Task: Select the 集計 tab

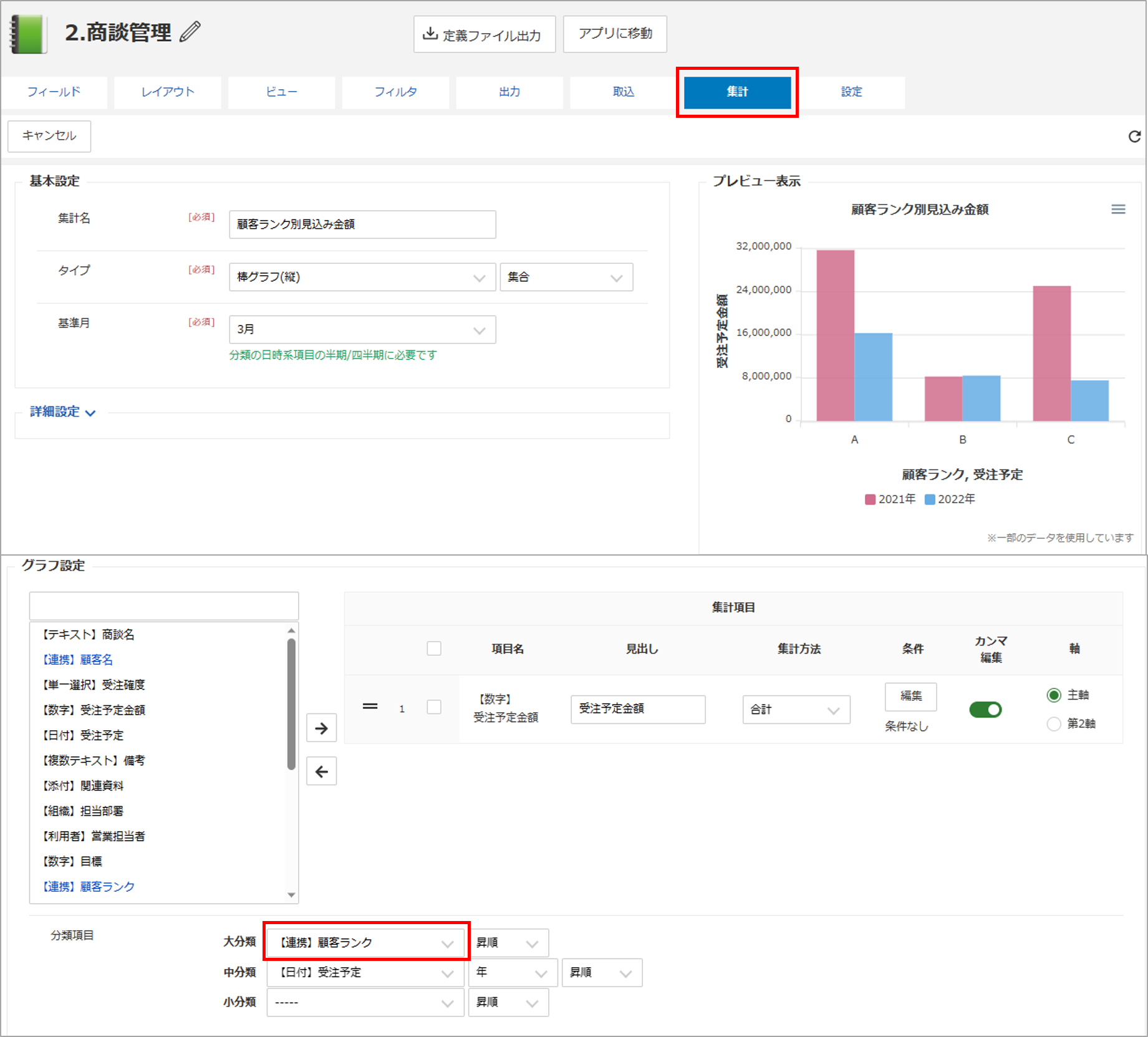Action: [x=737, y=92]
